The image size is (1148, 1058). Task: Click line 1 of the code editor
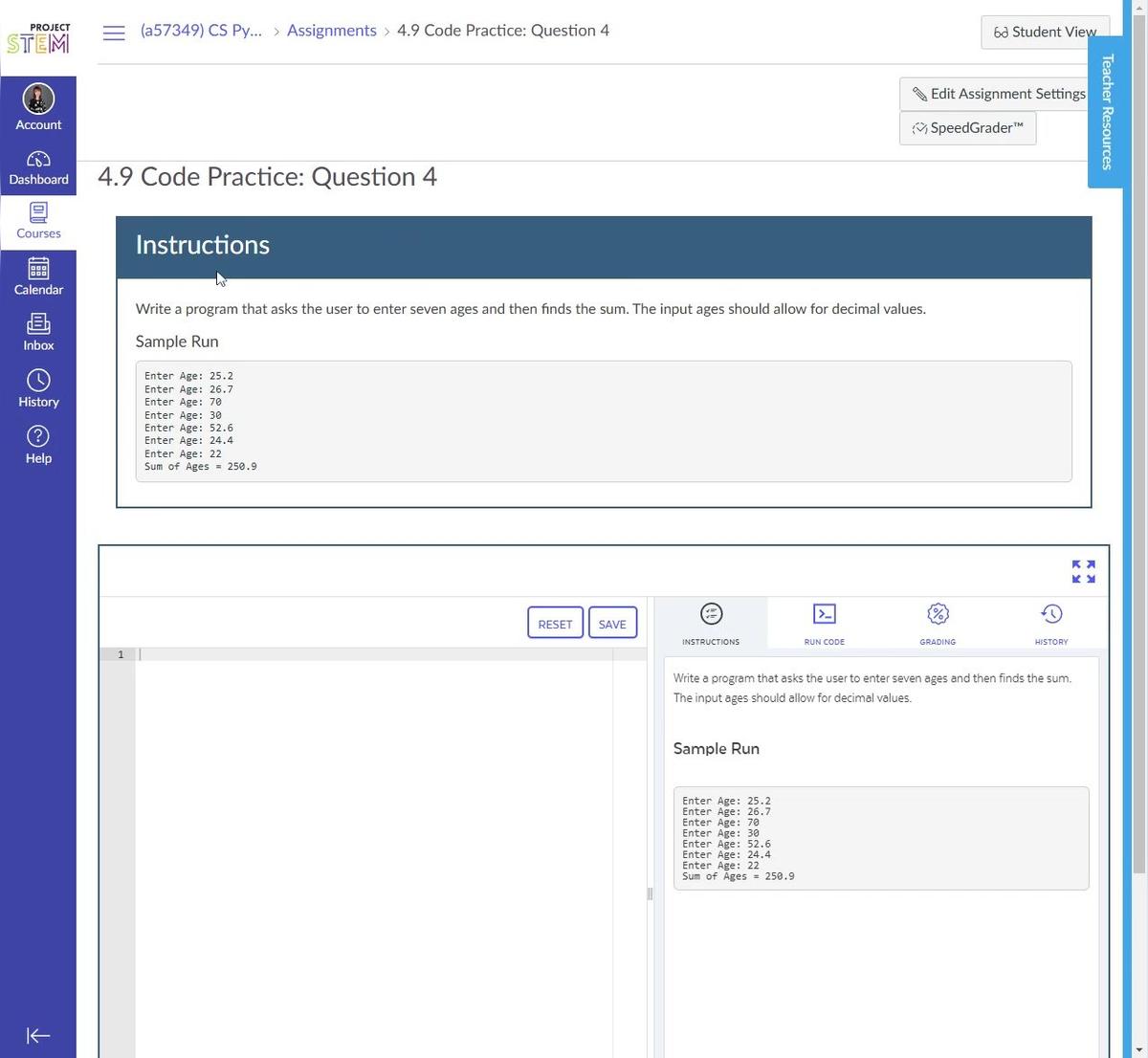pyautogui.click(x=287, y=654)
